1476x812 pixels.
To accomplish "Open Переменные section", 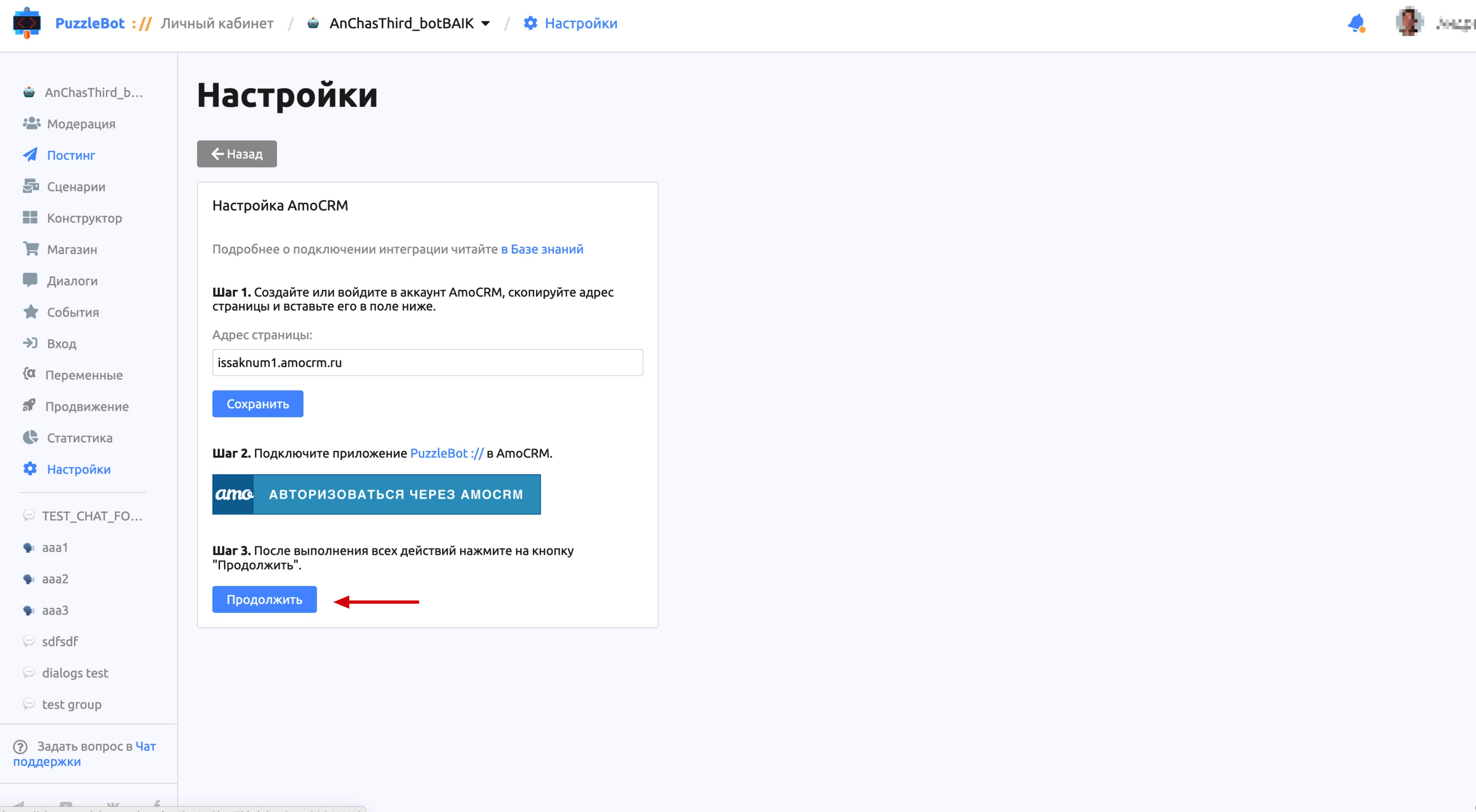I will [83, 375].
